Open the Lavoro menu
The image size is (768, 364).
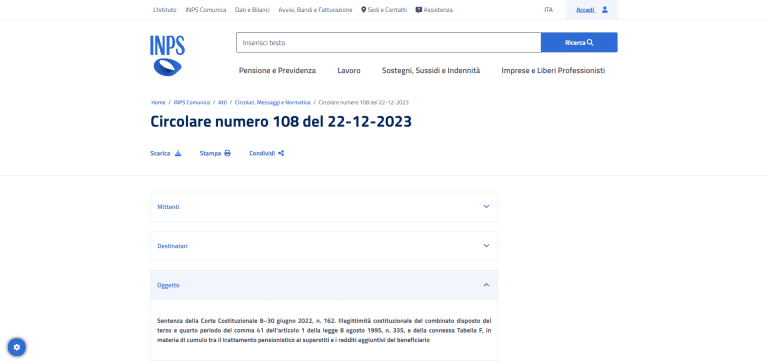pos(349,71)
